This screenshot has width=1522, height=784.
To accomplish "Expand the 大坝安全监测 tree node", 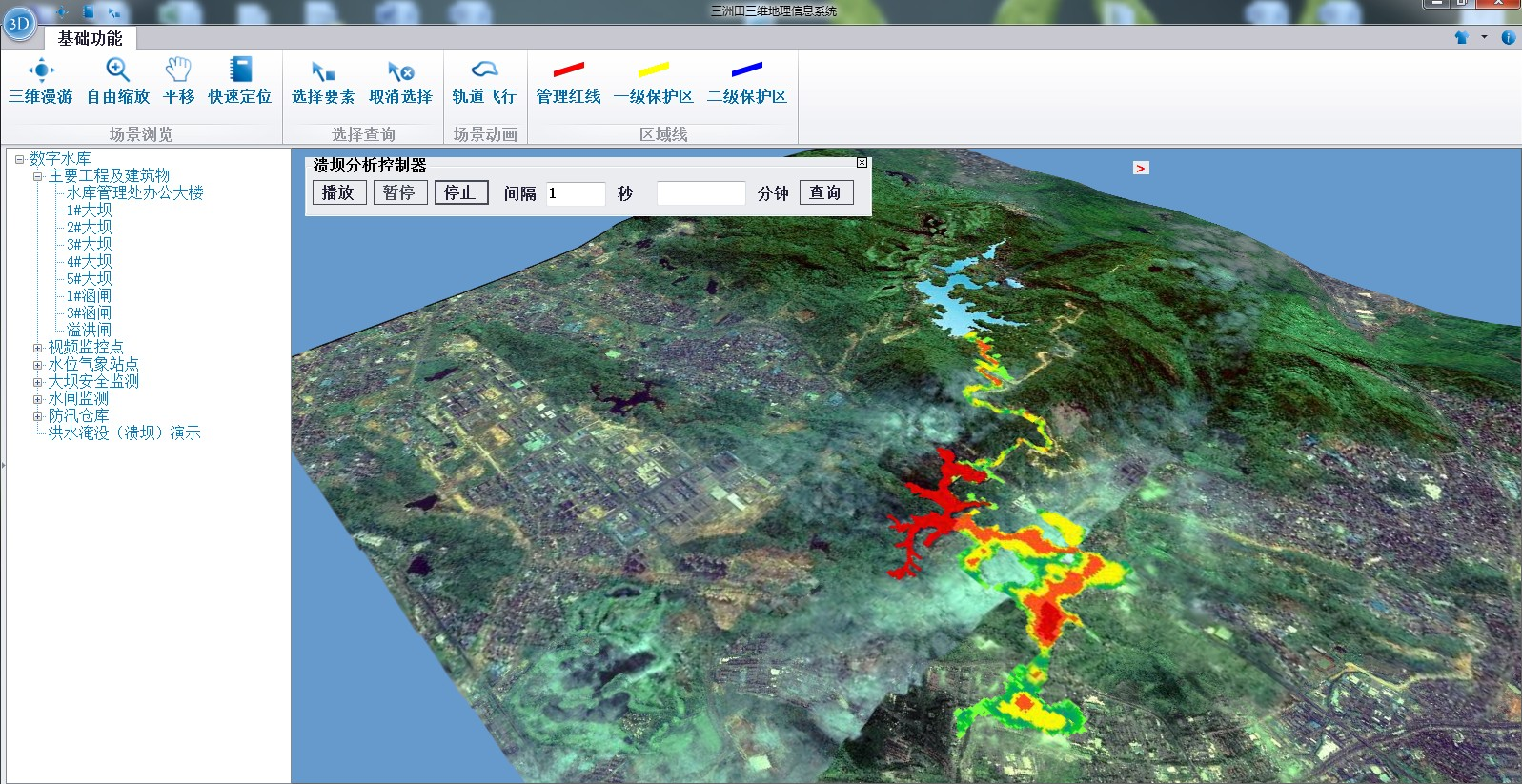I will pyautogui.click(x=38, y=382).
